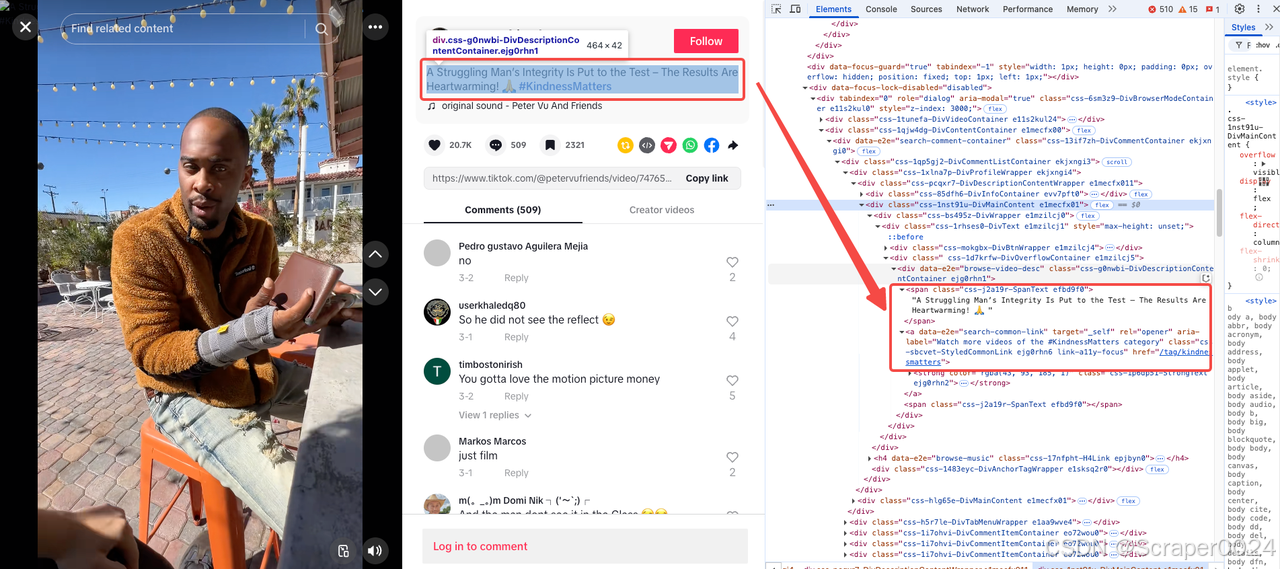Open comments via the speech bubble icon
Image resolution: width=1280 pixels, height=569 pixels.
496,145
